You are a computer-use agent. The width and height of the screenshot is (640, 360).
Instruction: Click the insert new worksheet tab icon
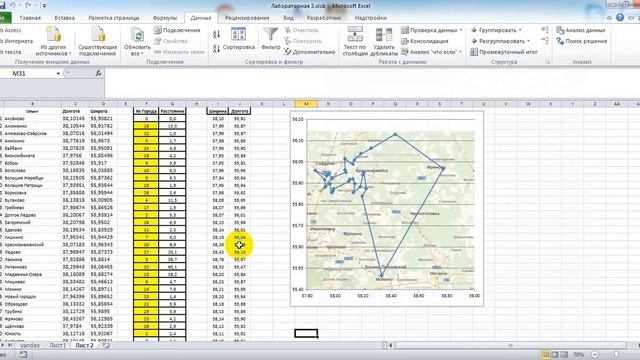tap(105, 345)
